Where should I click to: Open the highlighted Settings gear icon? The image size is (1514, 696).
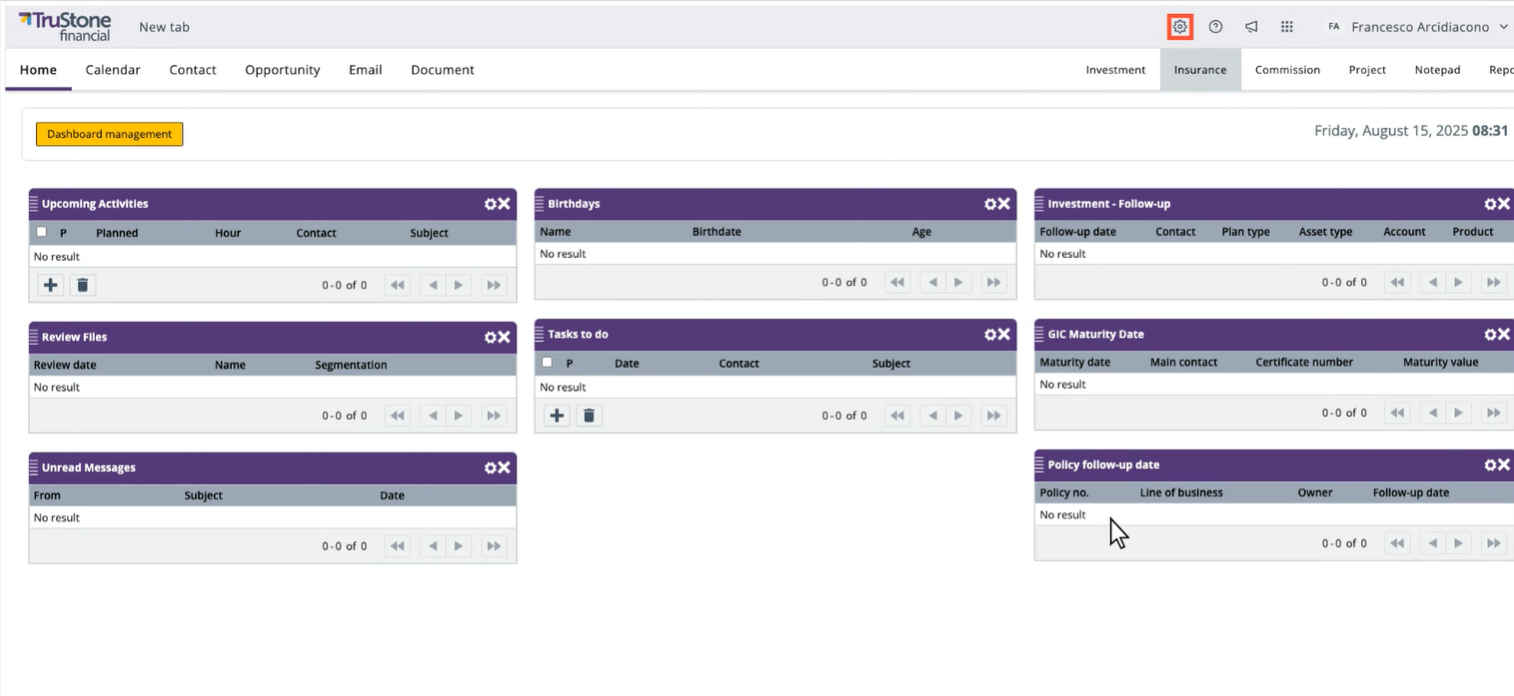[x=1180, y=26]
